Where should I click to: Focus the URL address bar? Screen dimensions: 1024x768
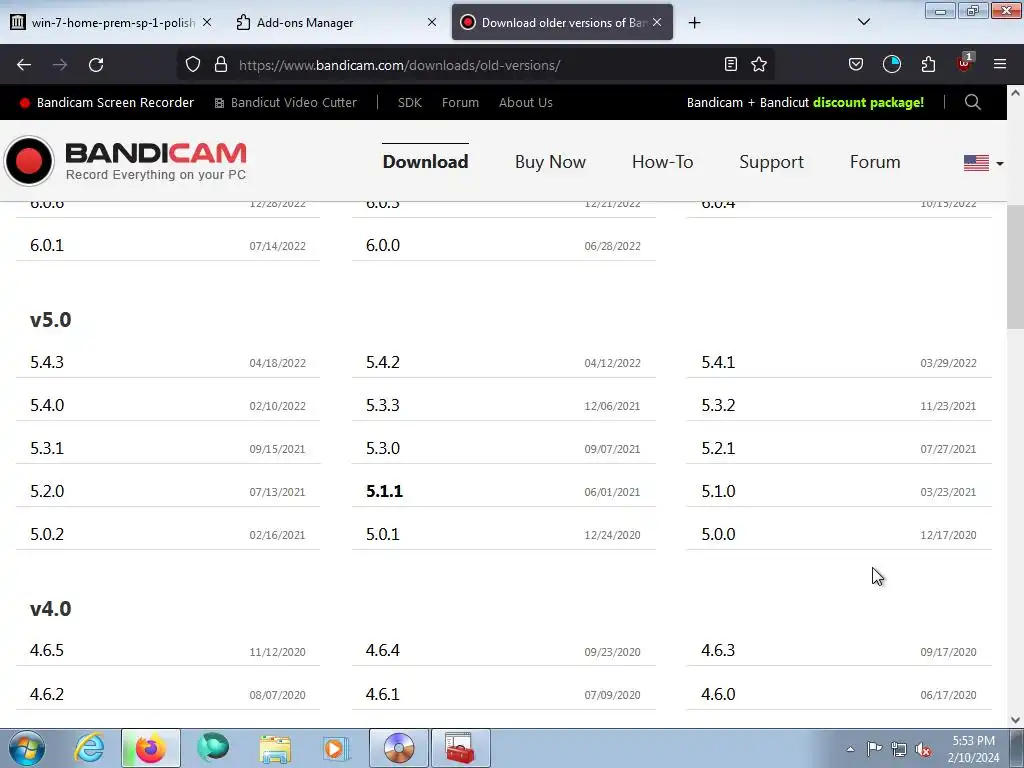(473, 65)
